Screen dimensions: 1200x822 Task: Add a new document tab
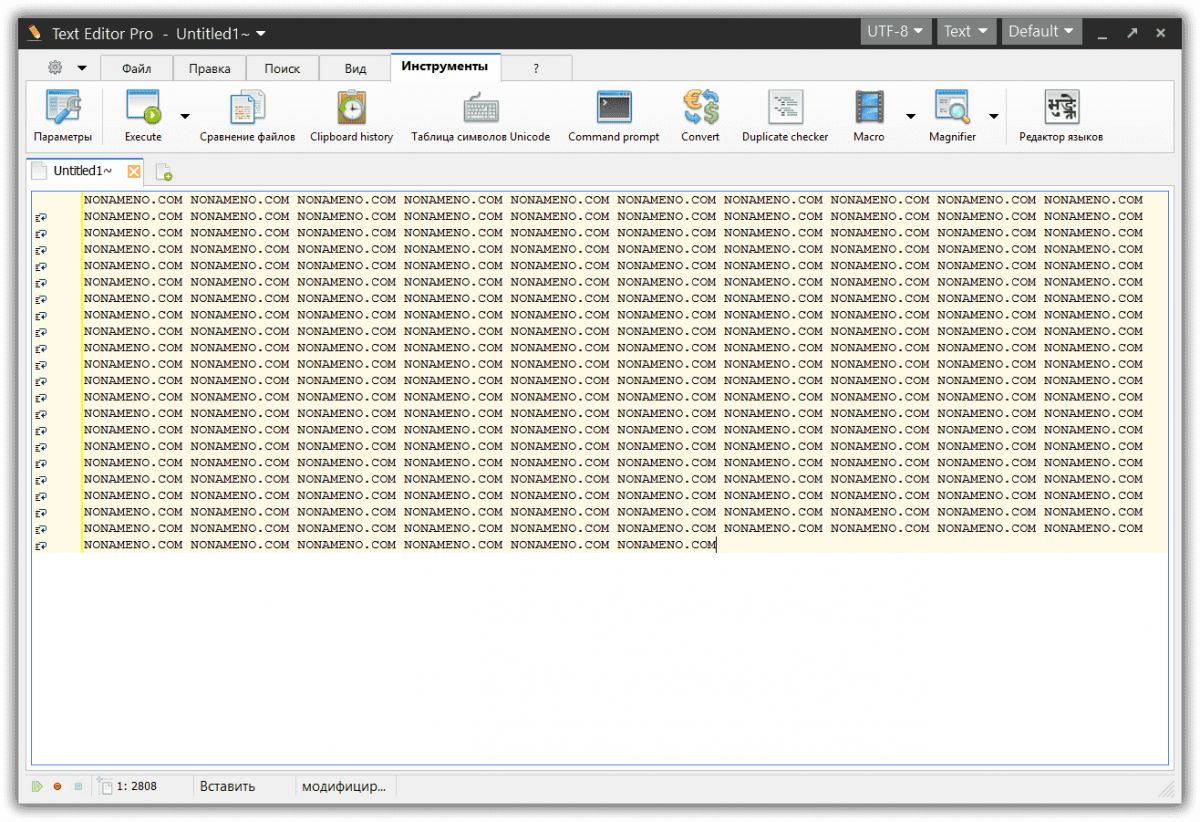click(x=164, y=172)
